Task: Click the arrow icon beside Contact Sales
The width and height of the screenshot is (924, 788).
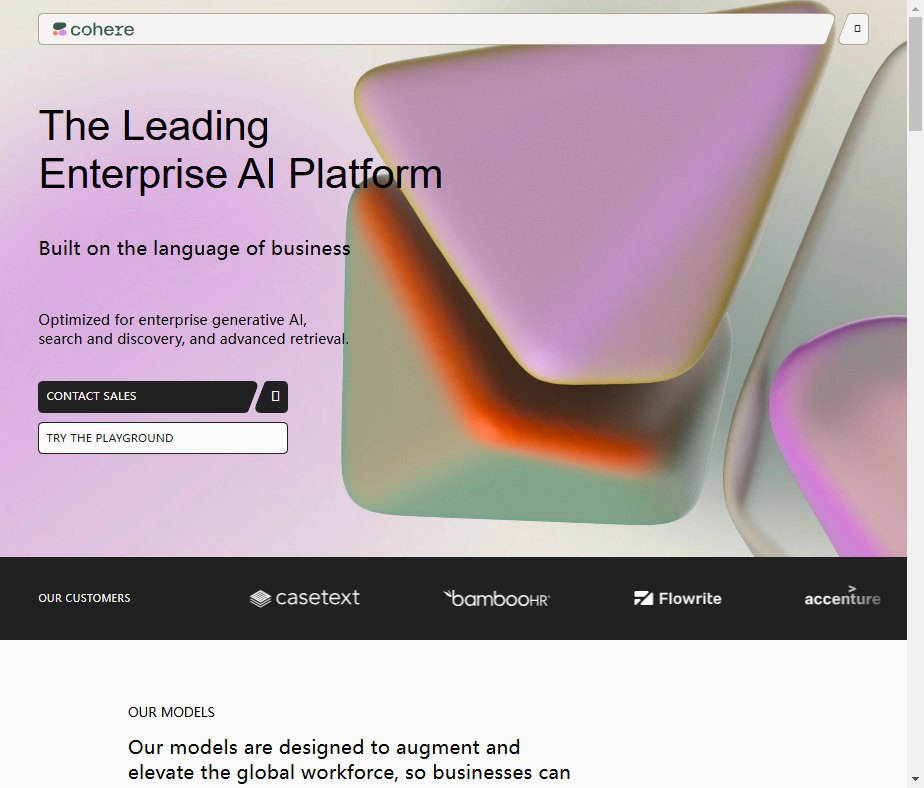Action: tap(274, 396)
